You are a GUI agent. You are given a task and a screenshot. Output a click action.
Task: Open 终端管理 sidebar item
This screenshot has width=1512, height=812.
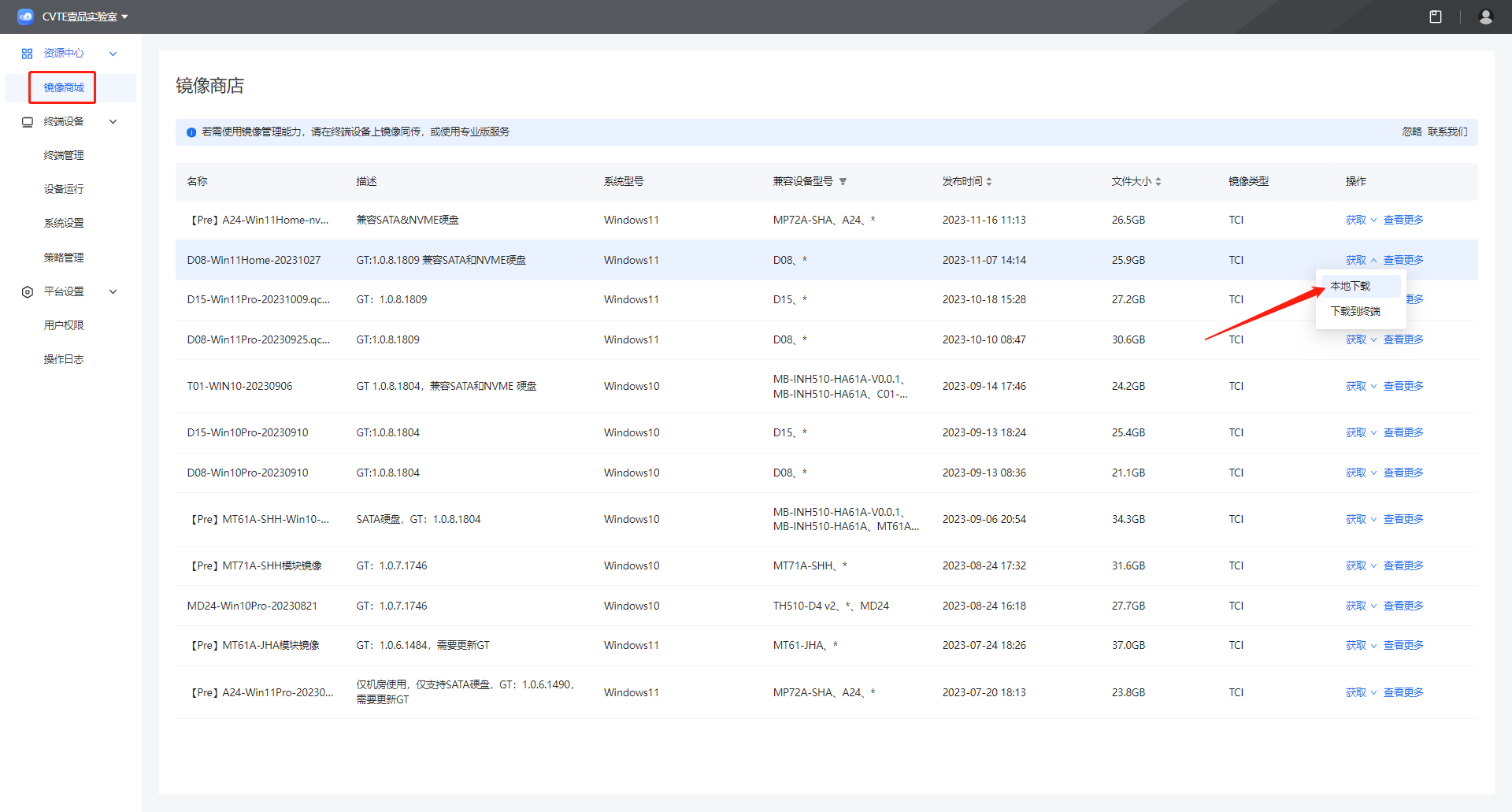[x=64, y=156]
